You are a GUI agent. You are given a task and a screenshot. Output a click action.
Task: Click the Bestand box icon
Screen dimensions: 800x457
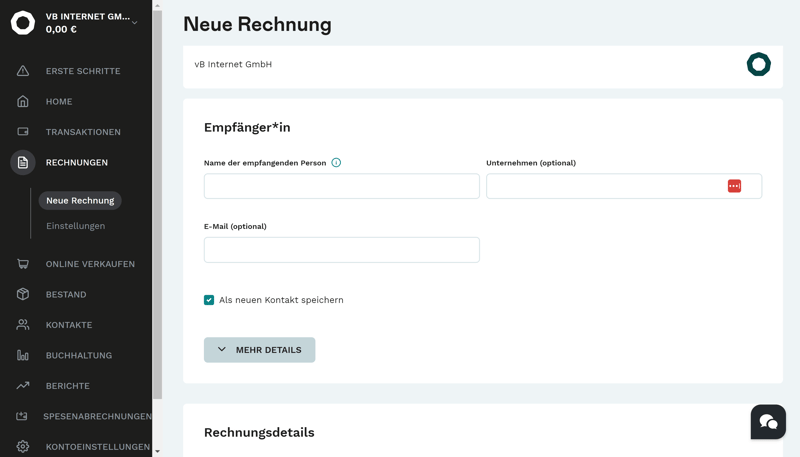pyautogui.click(x=23, y=294)
